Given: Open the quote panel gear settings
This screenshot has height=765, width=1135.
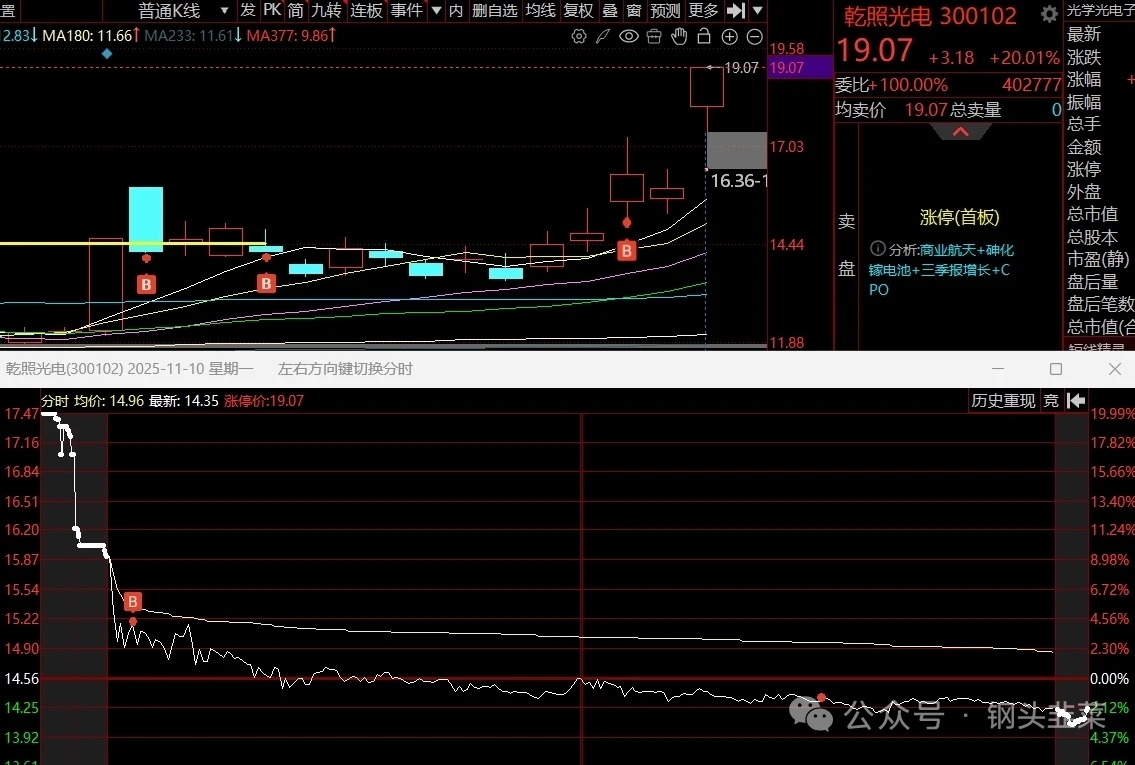Looking at the screenshot, I should (x=1049, y=14).
